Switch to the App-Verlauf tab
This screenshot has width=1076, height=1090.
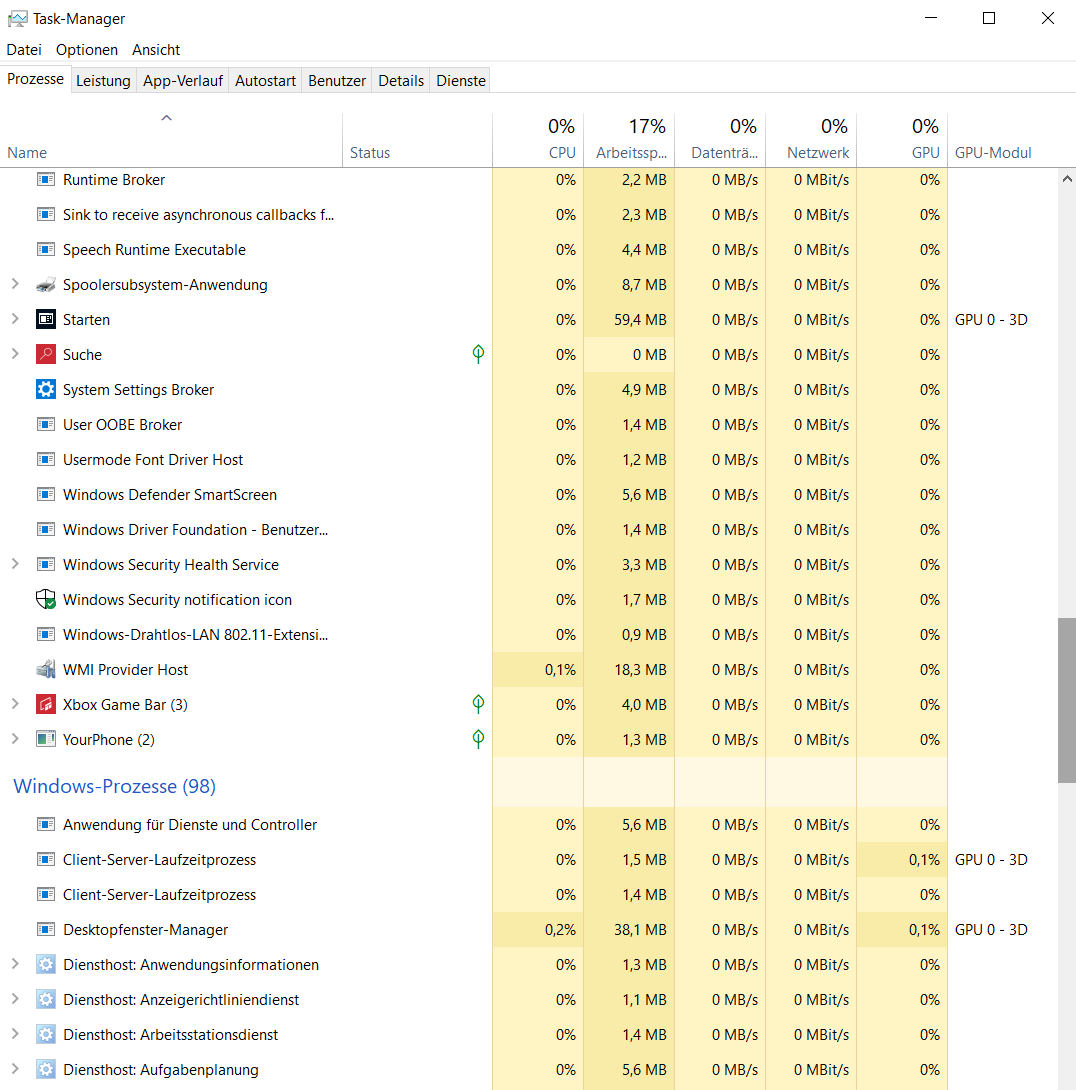tap(183, 81)
